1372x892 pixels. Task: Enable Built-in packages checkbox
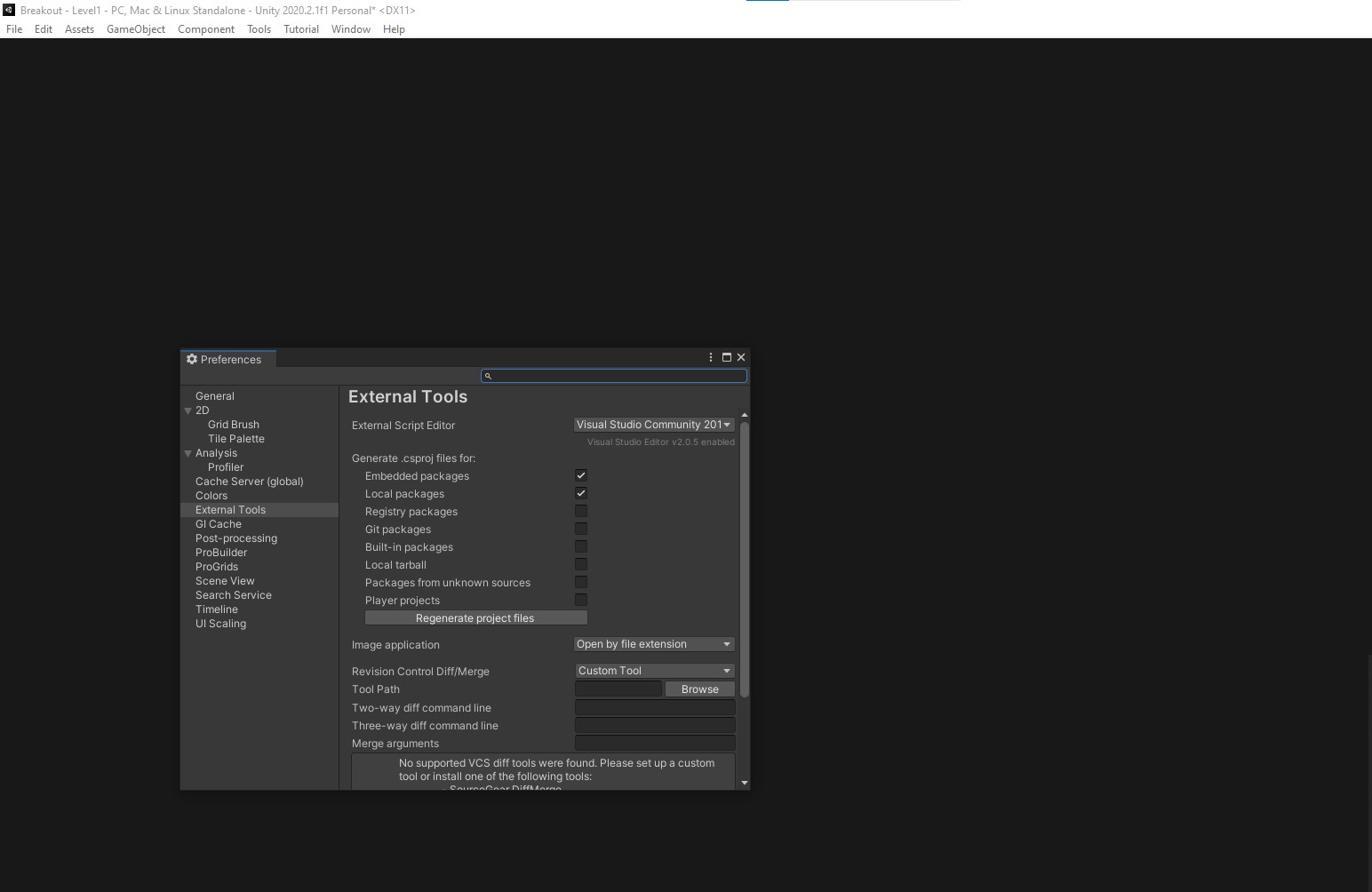(x=581, y=546)
